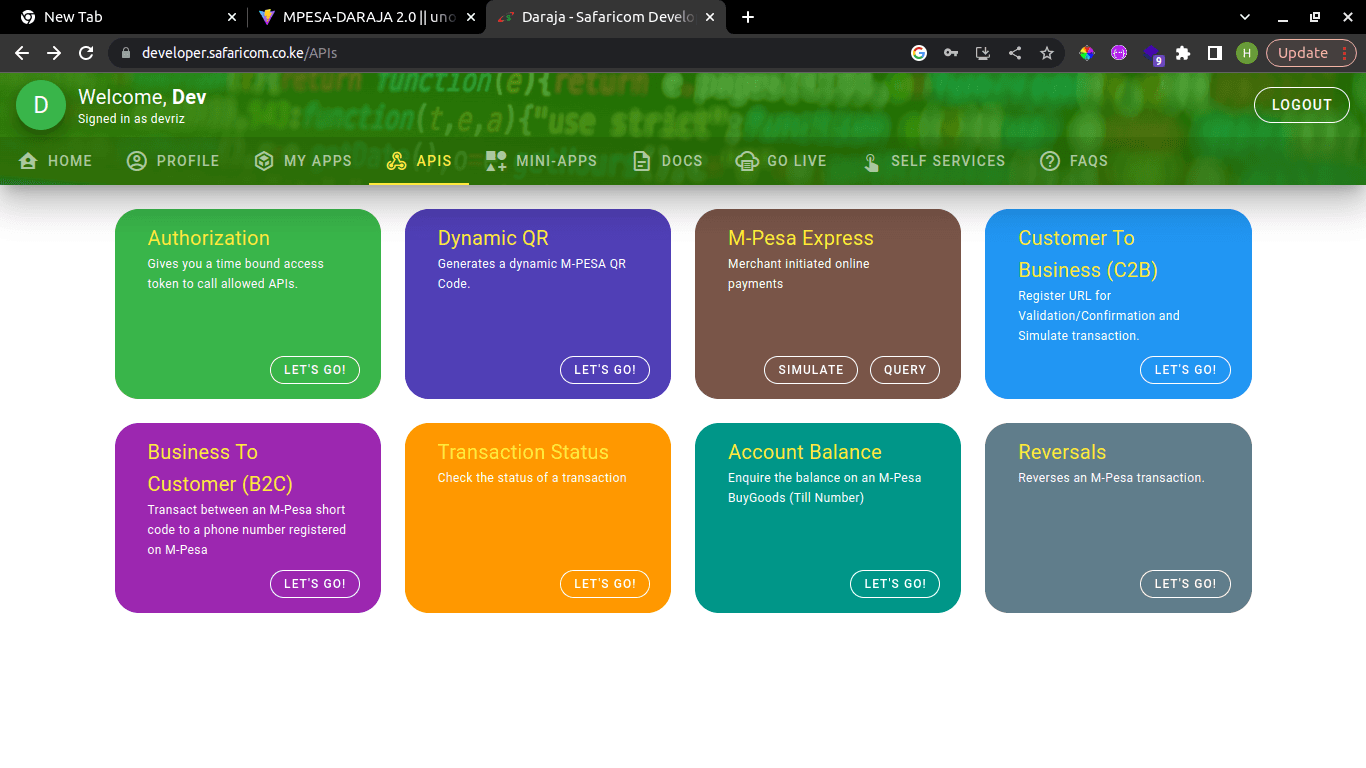This screenshot has height=768, width=1366.
Task: Bookmark this page with the star icon
Action: [x=1047, y=53]
